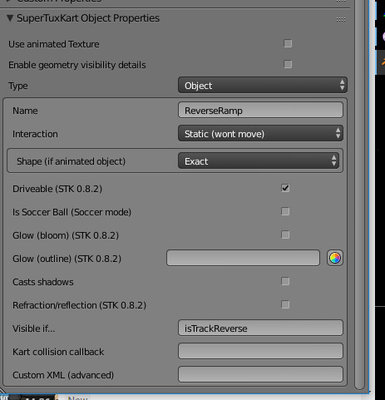385x400 pixels.
Task: Click the 'Shape (if animated object)' label
Action: [x=71, y=161]
